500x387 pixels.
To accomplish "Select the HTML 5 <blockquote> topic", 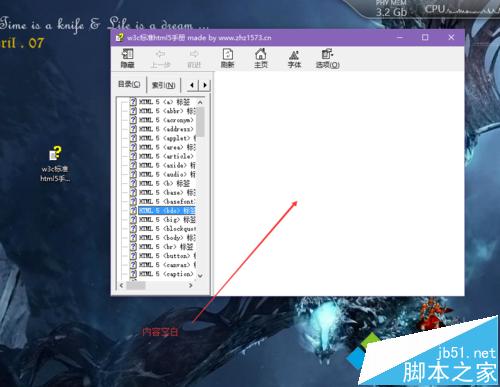I will click(167, 229).
